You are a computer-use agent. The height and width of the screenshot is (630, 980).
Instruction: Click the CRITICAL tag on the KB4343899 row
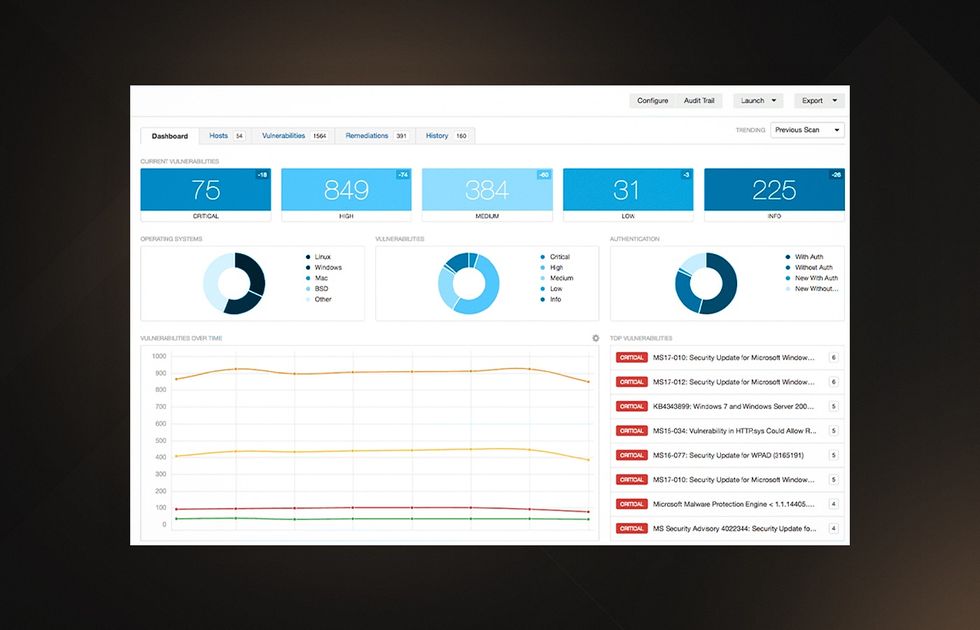[x=631, y=406]
